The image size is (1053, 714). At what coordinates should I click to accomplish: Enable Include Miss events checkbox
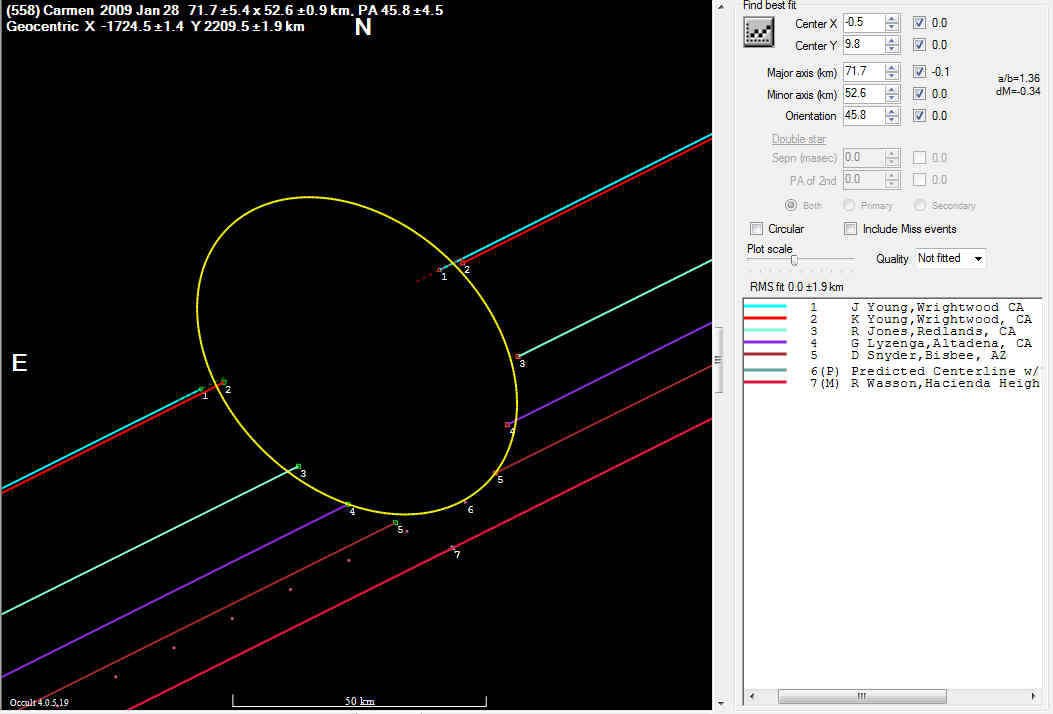[x=851, y=229]
